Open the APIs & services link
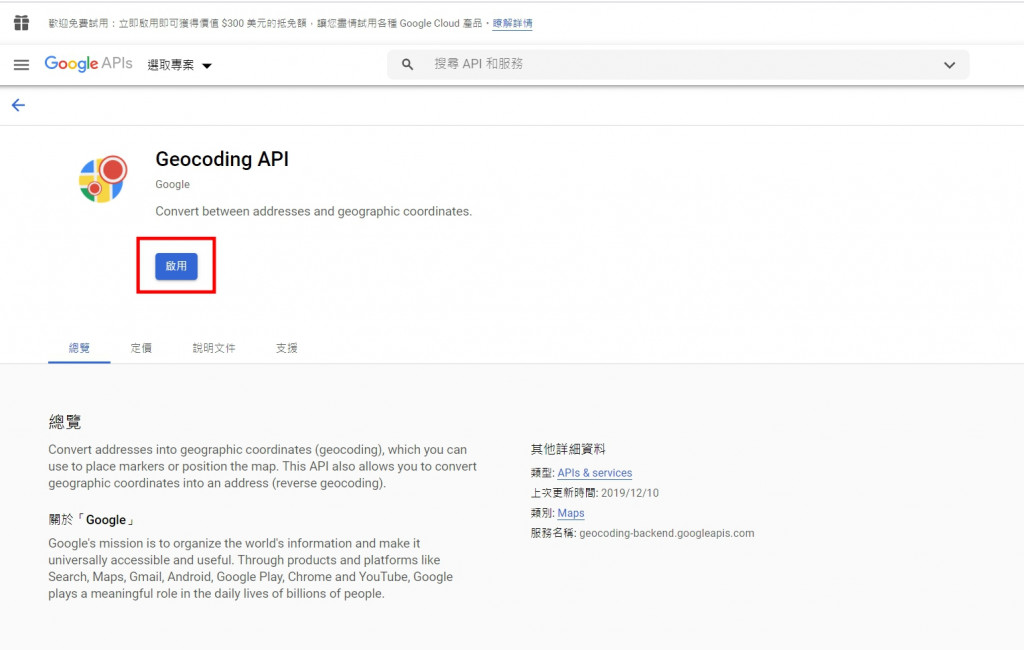1024x650 pixels. coord(595,473)
